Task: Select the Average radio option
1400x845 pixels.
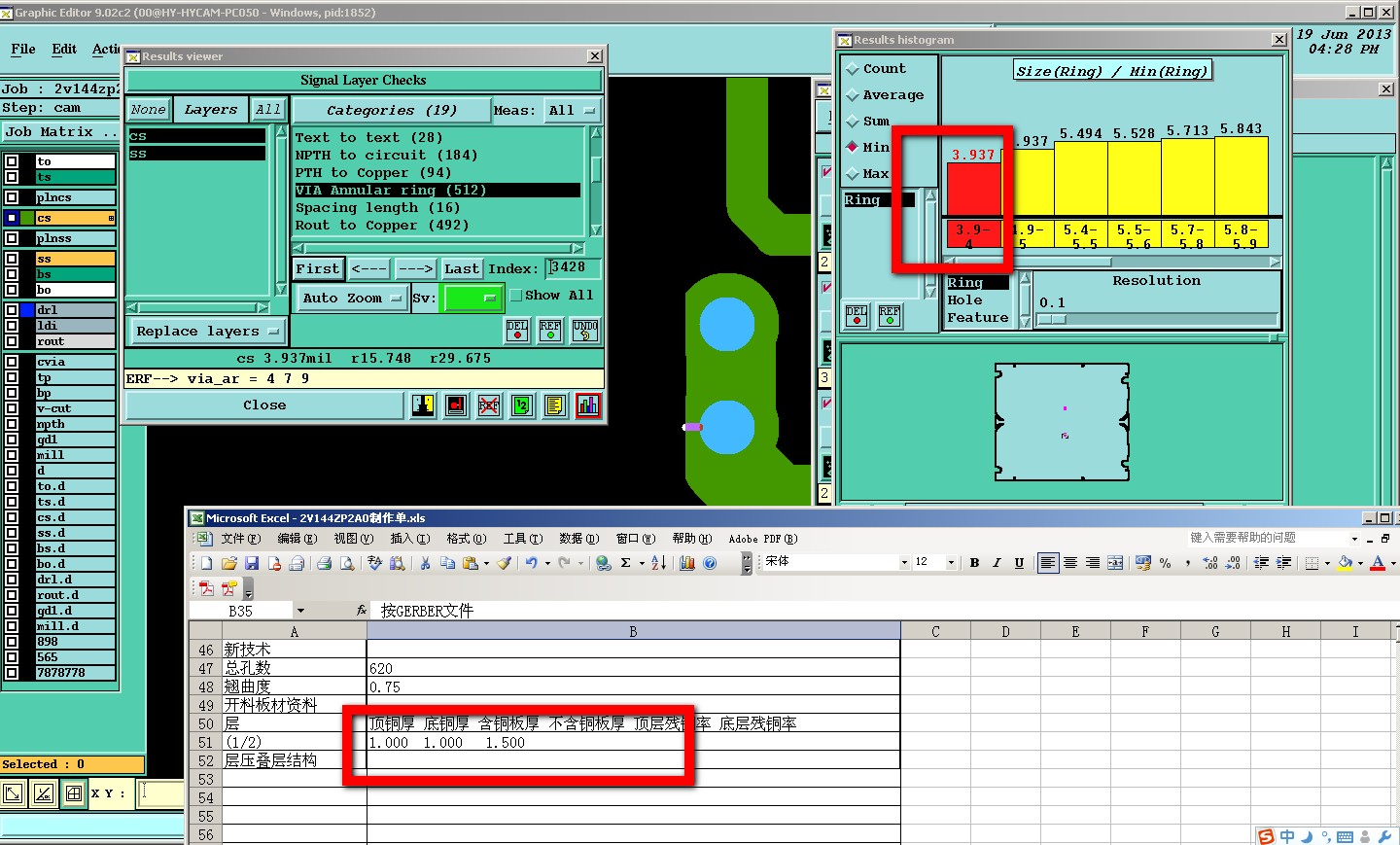Action: coord(853,95)
